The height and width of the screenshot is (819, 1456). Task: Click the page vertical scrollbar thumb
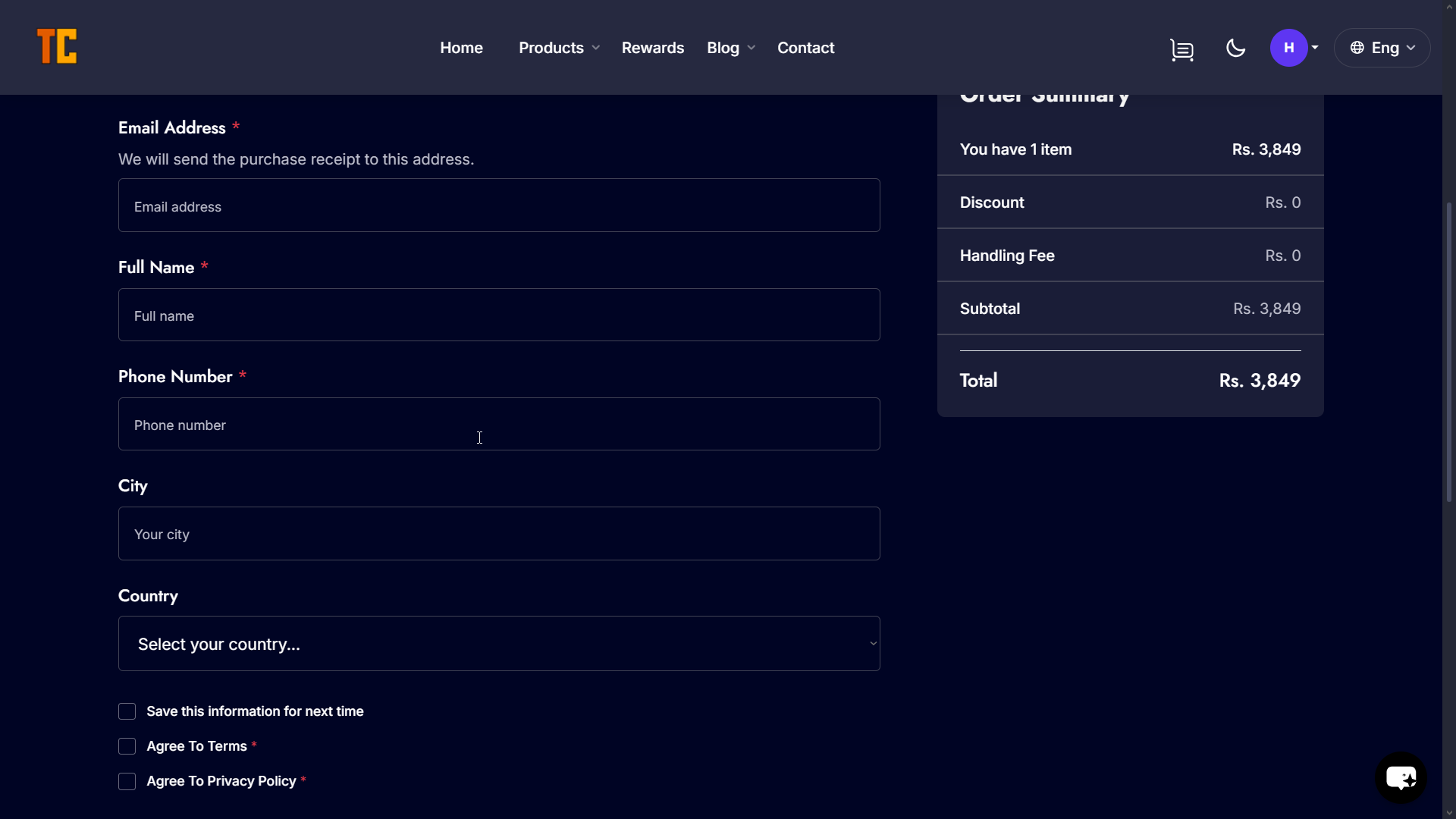coord(1448,353)
